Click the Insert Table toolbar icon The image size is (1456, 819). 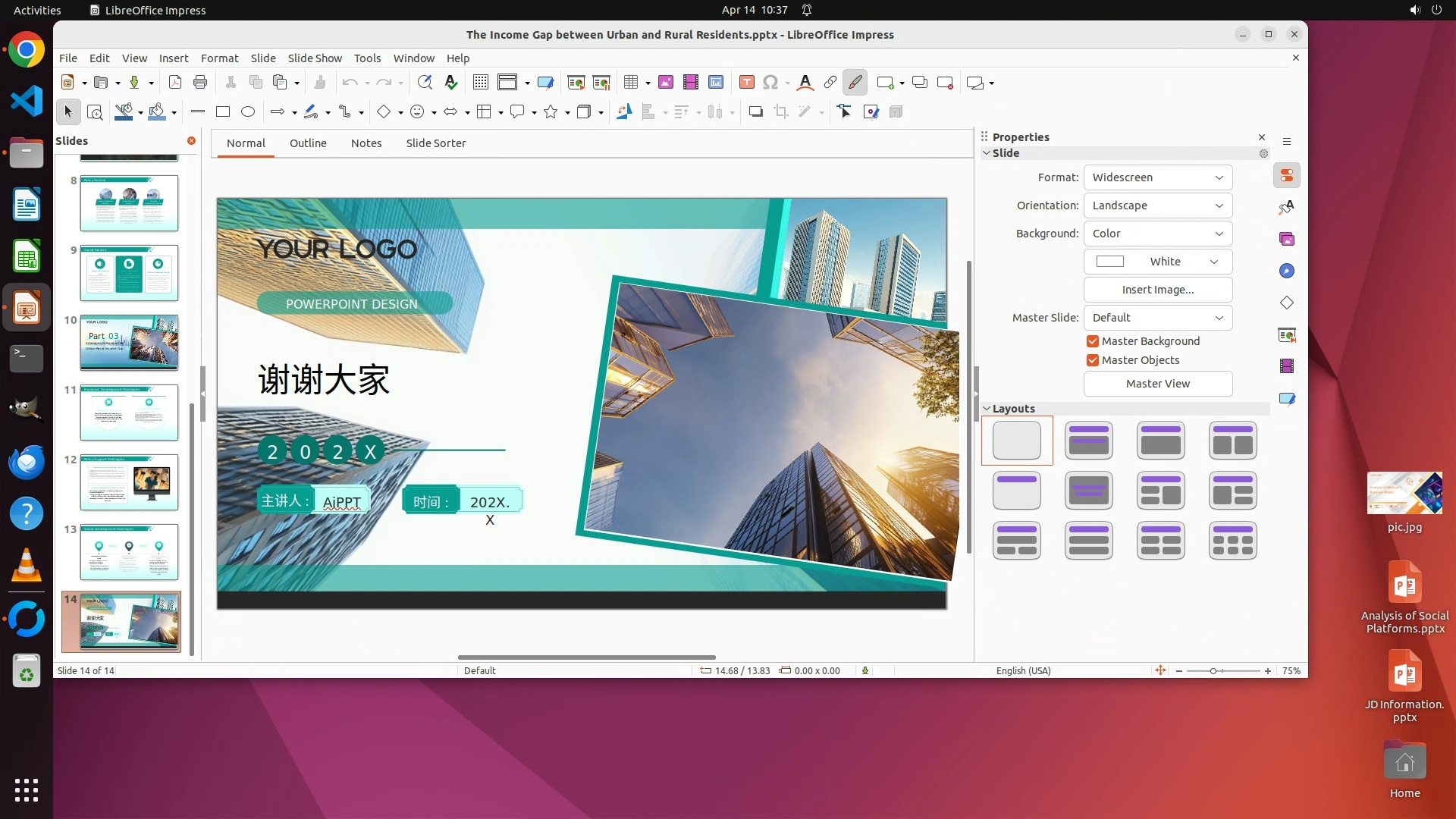point(631,83)
